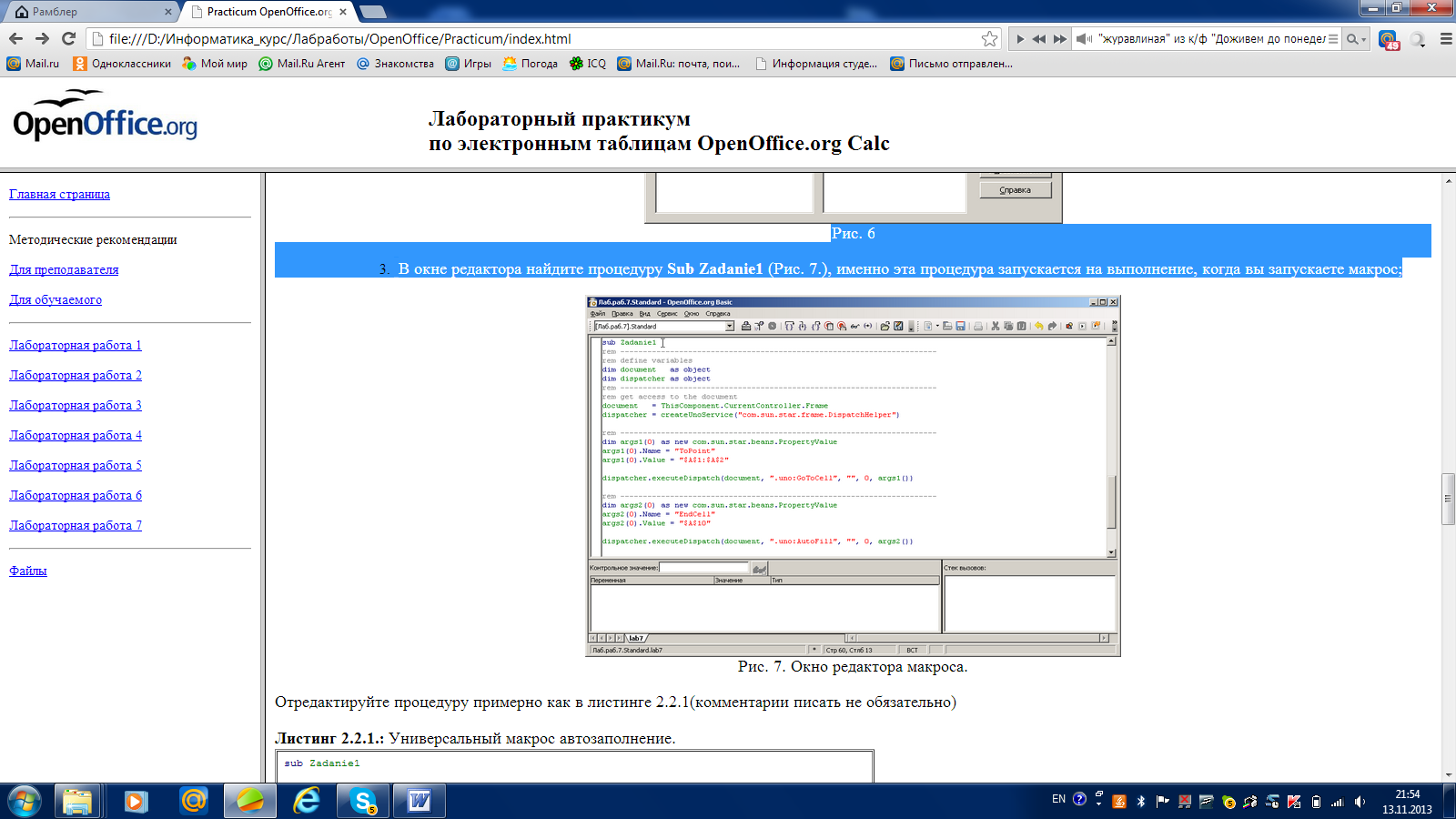The width and height of the screenshot is (1456, 819).
Task: Click the page scrollbar up arrow
Action: tap(1448, 180)
